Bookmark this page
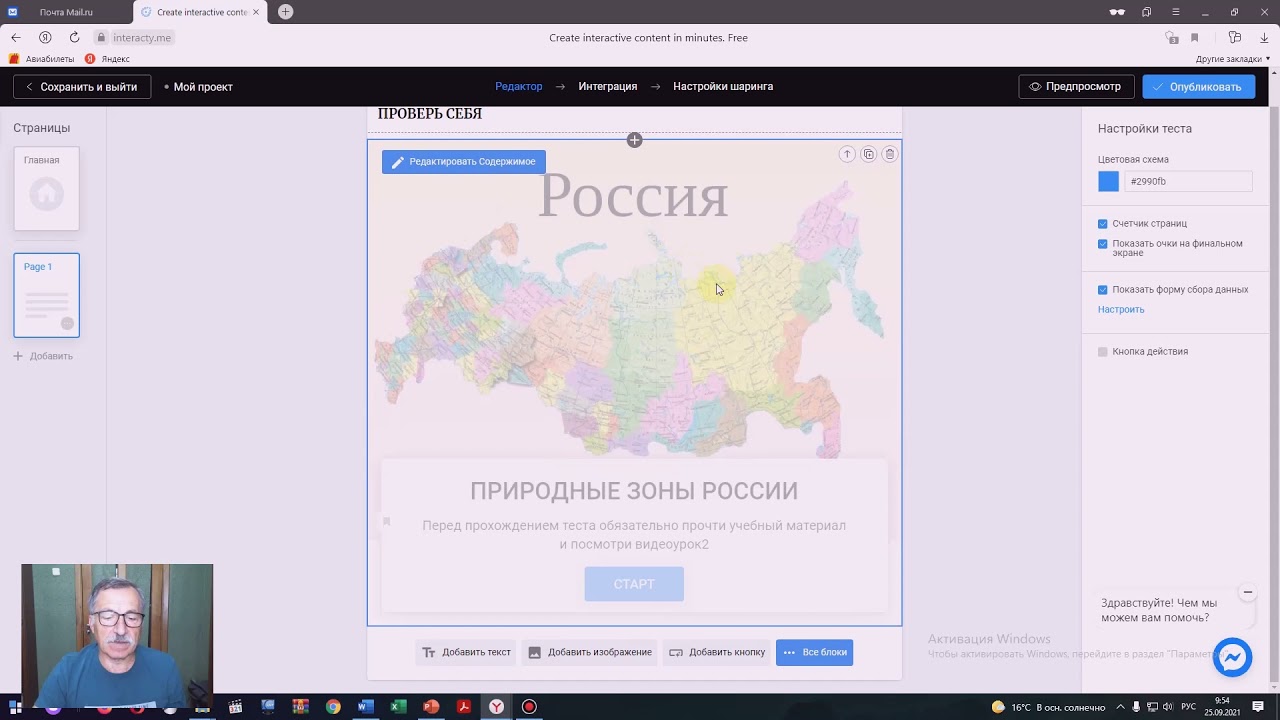Viewport: 1280px width, 720px height. point(1194,38)
